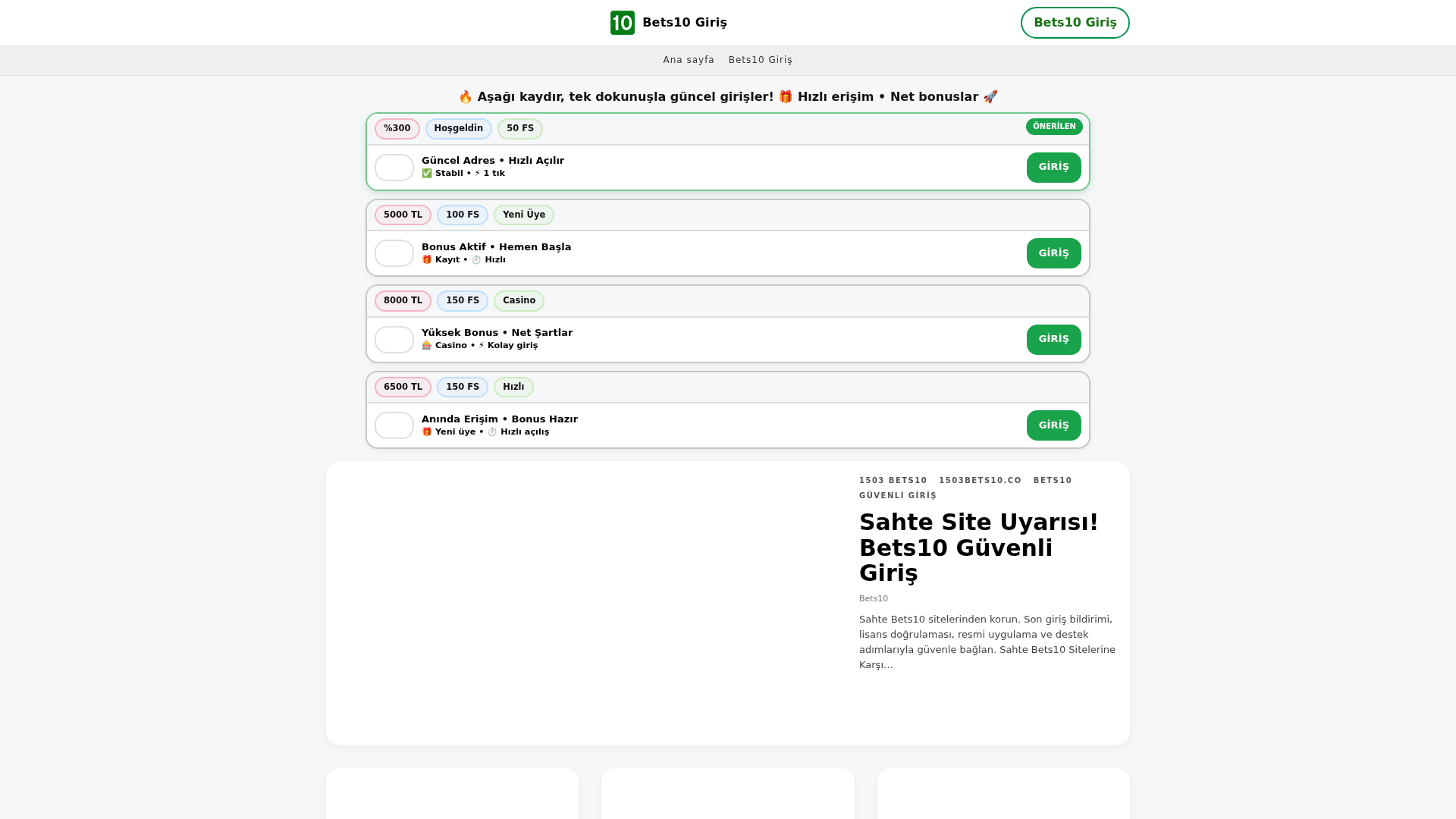Viewport: 1456px width, 819px height.
Task: Click the Aşağı kaydır promo heading
Action: point(728,97)
